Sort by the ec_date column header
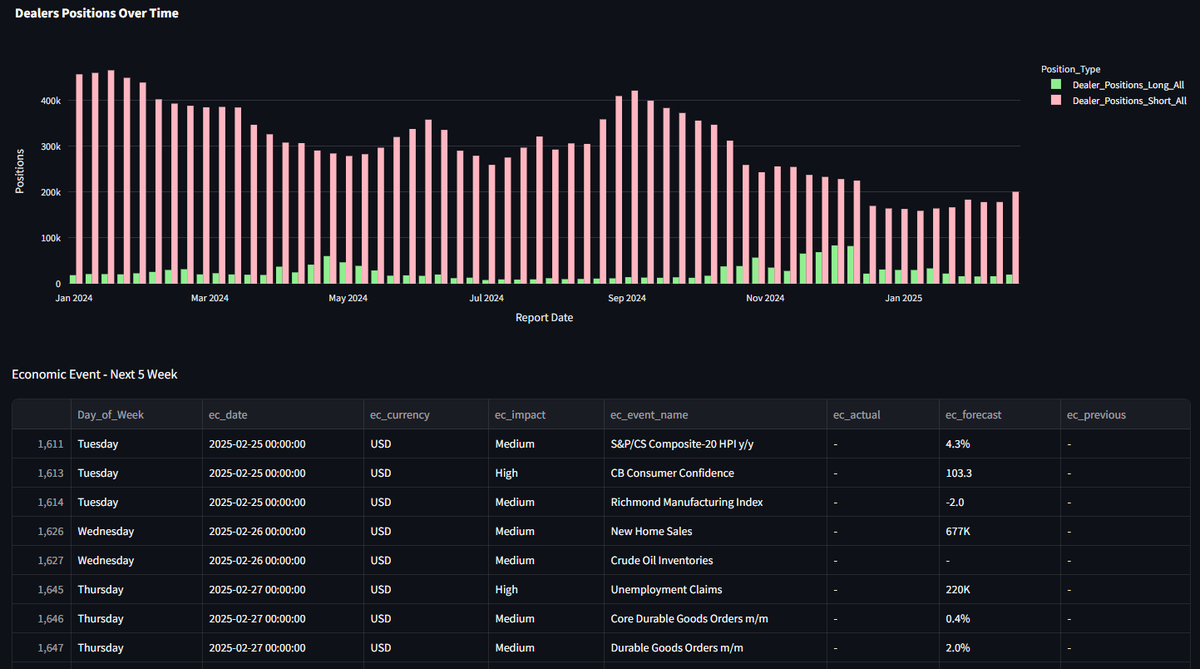The image size is (1200, 669). coord(282,415)
